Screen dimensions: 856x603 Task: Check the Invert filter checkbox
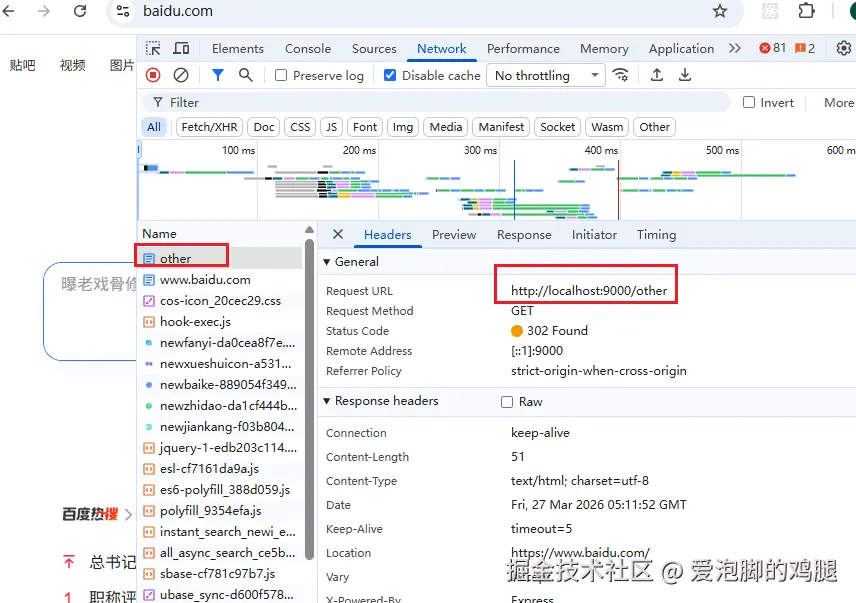pos(749,103)
